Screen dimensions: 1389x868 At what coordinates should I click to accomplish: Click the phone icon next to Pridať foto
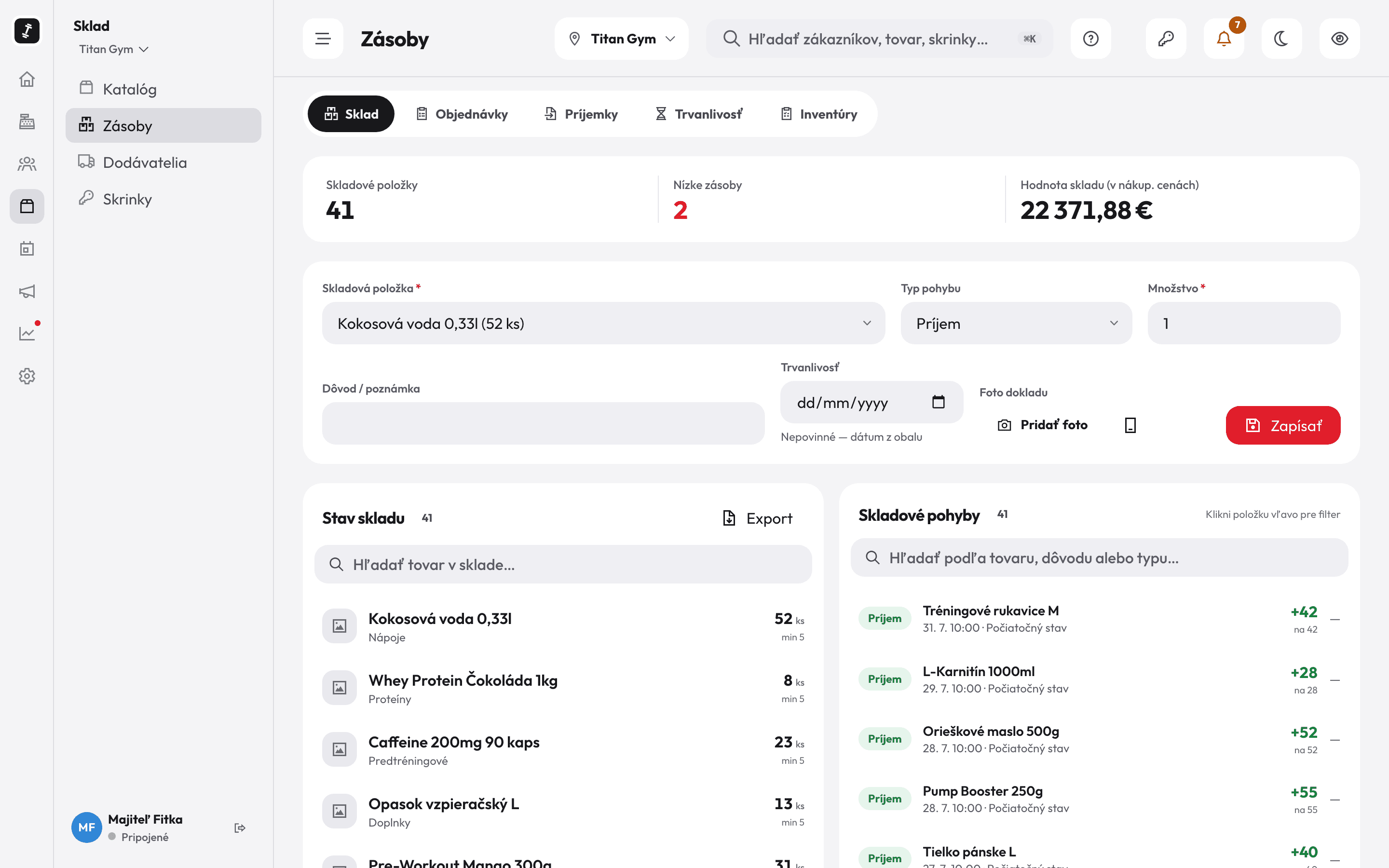point(1130,425)
